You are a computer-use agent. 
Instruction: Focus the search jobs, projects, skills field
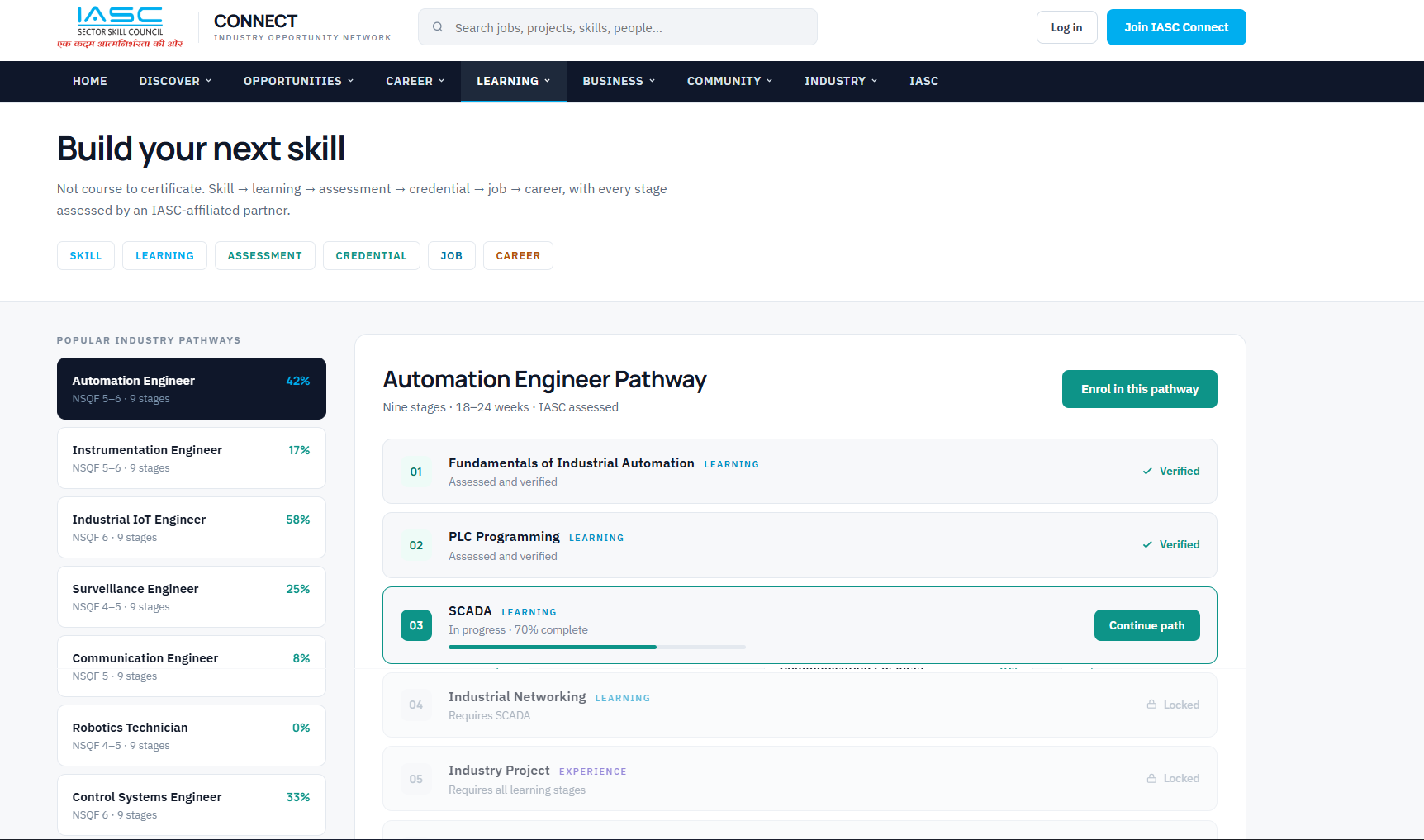pyautogui.click(x=617, y=27)
